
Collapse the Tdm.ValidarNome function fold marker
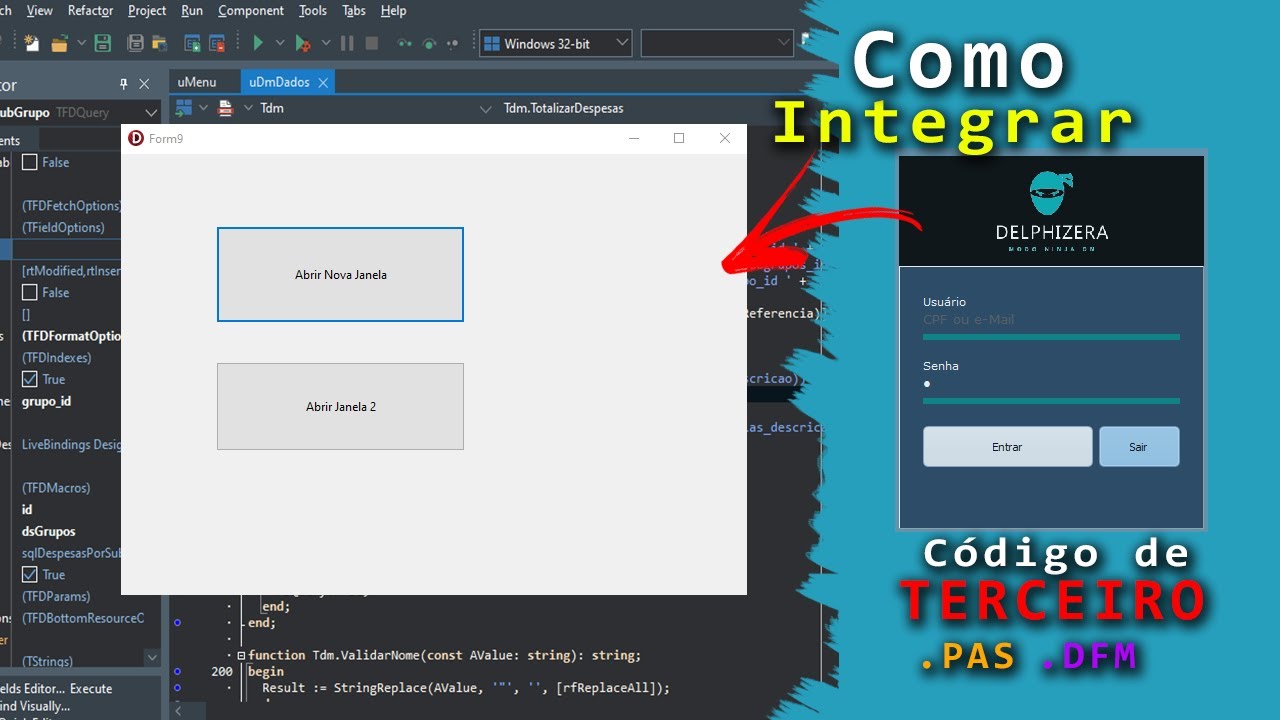click(x=241, y=656)
